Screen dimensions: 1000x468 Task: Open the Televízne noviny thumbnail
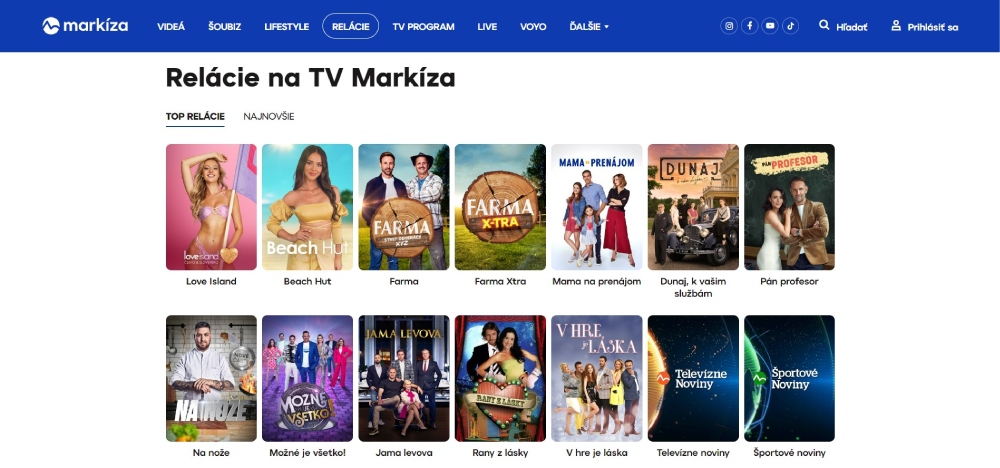(x=693, y=378)
